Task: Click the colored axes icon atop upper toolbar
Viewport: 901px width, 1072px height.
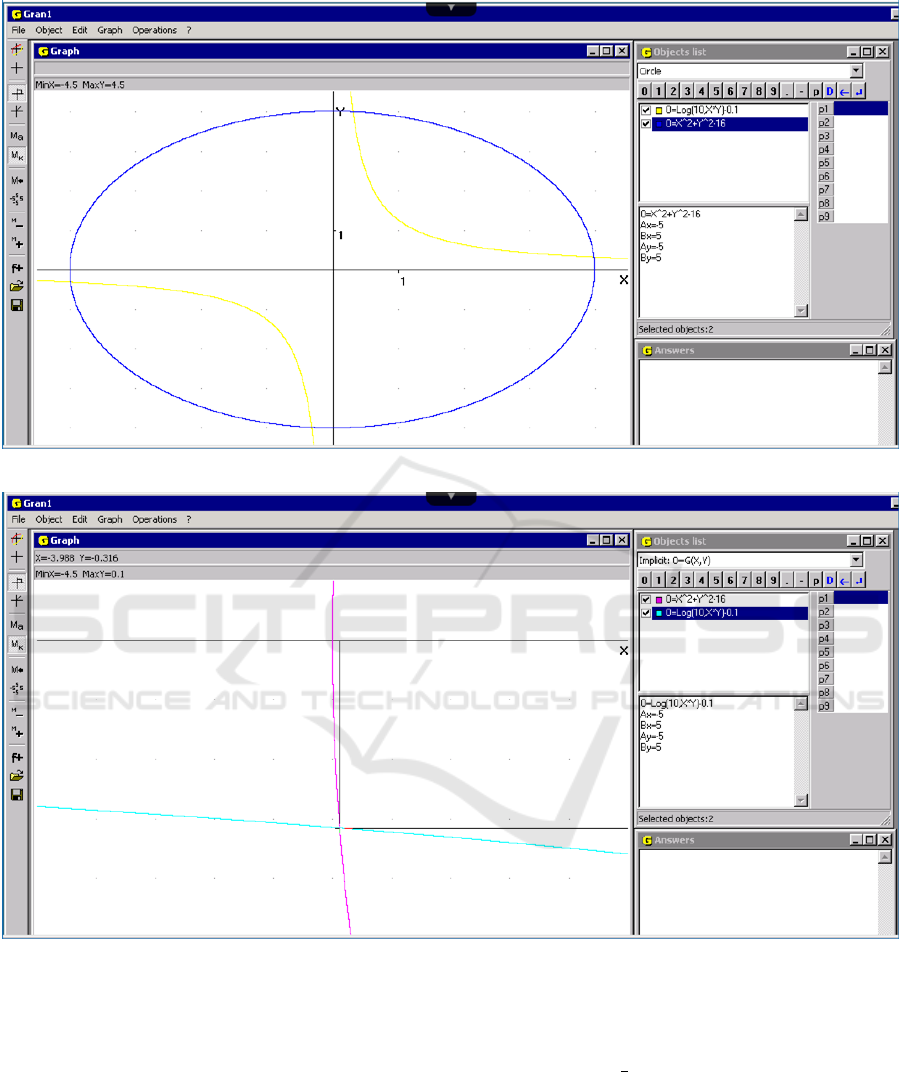Action: [x=17, y=48]
